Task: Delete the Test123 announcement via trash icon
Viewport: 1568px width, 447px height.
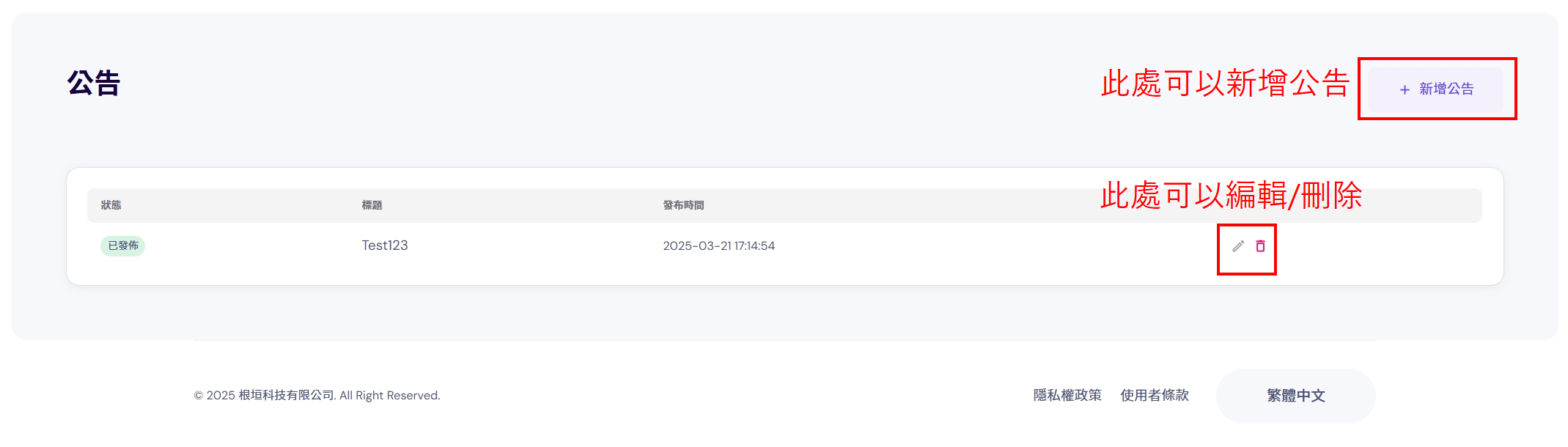Action: tap(1260, 246)
